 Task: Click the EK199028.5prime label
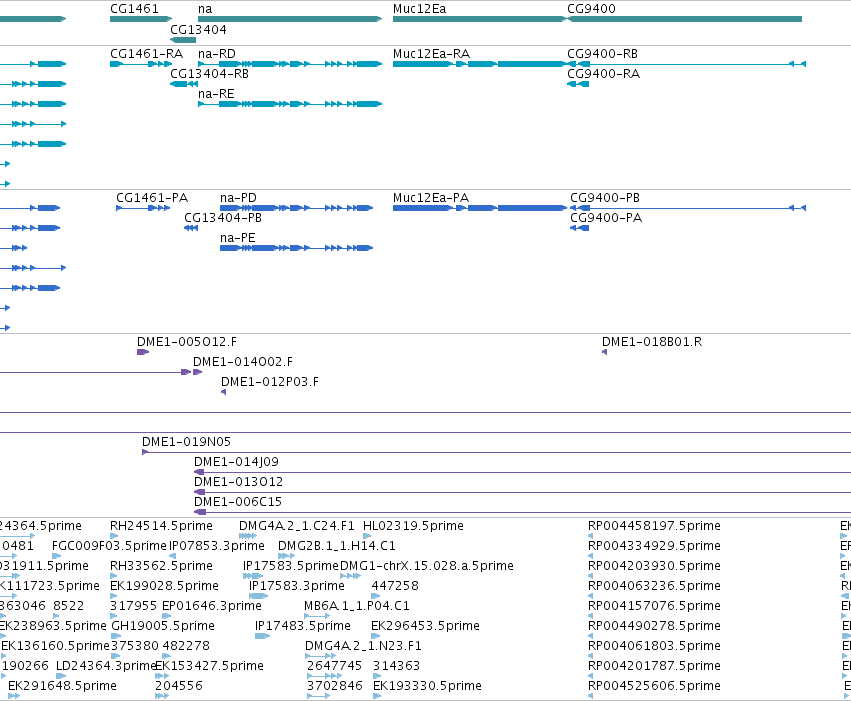coord(164,586)
